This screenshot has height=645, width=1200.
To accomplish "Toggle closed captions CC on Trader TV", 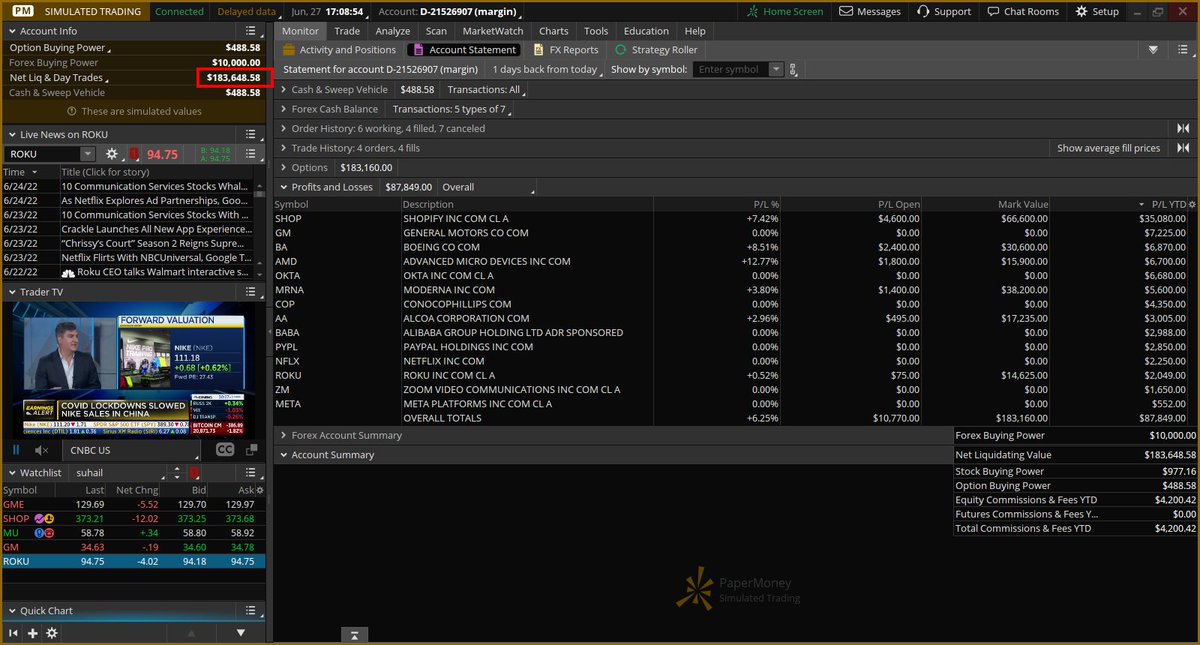I will coord(225,450).
